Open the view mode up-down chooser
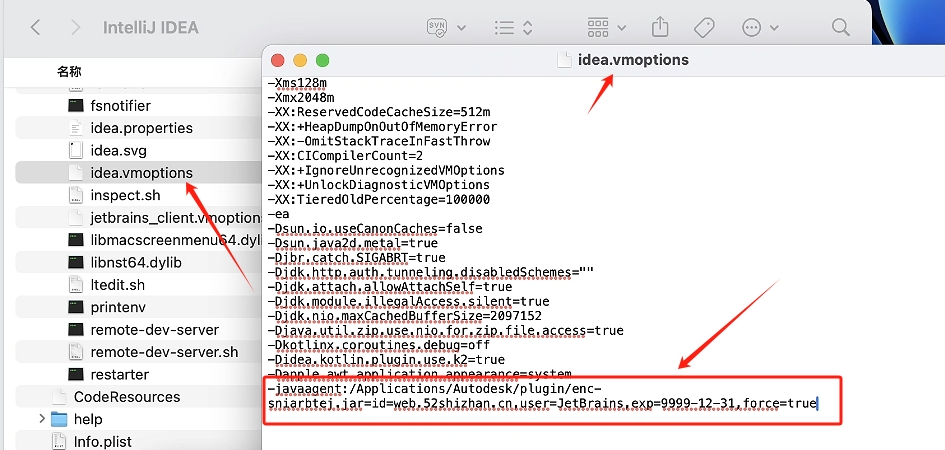The height and width of the screenshot is (450, 945). 527,27
